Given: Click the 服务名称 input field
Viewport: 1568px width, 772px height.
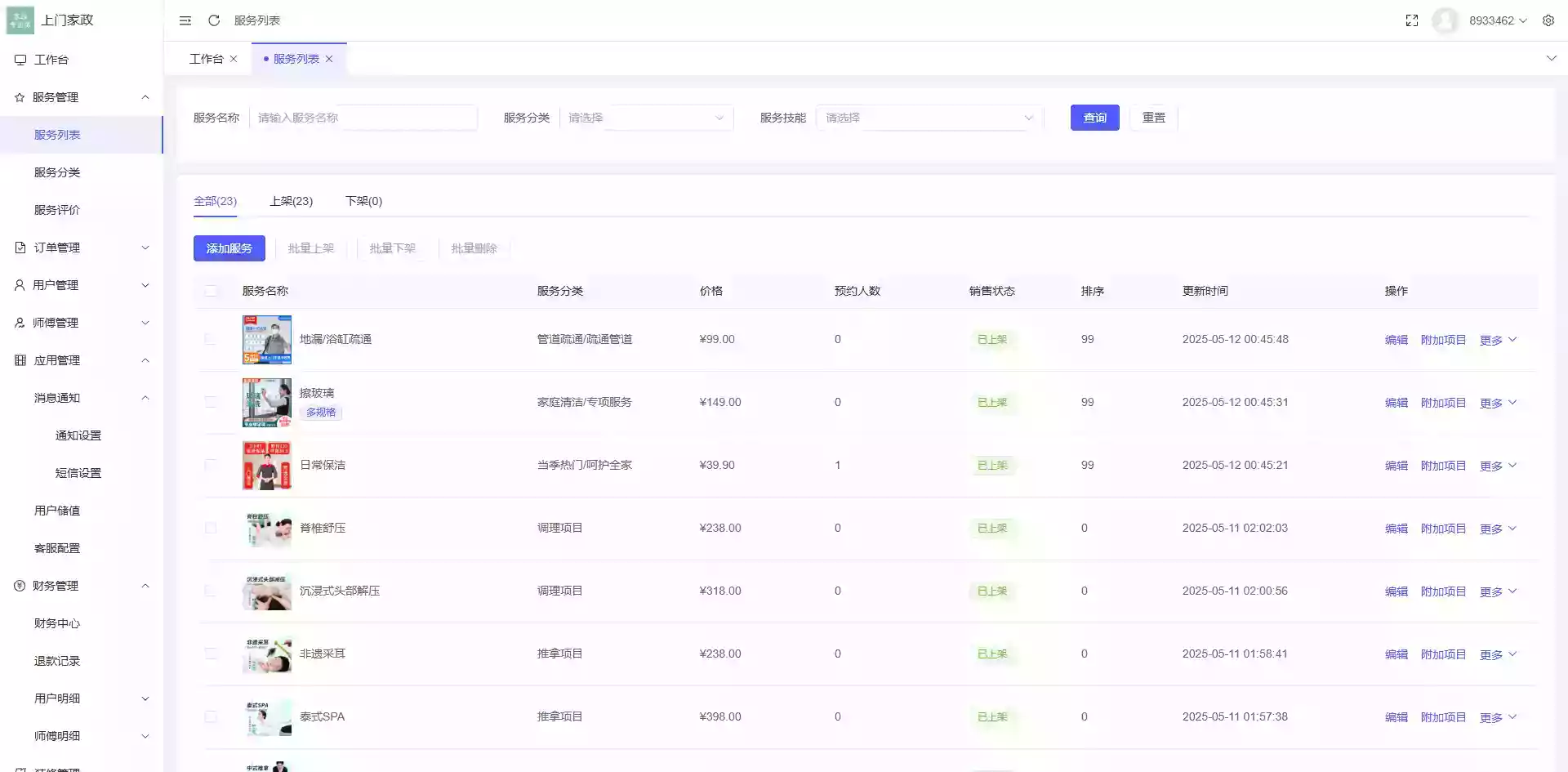Looking at the screenshot, I should (365, 118).
